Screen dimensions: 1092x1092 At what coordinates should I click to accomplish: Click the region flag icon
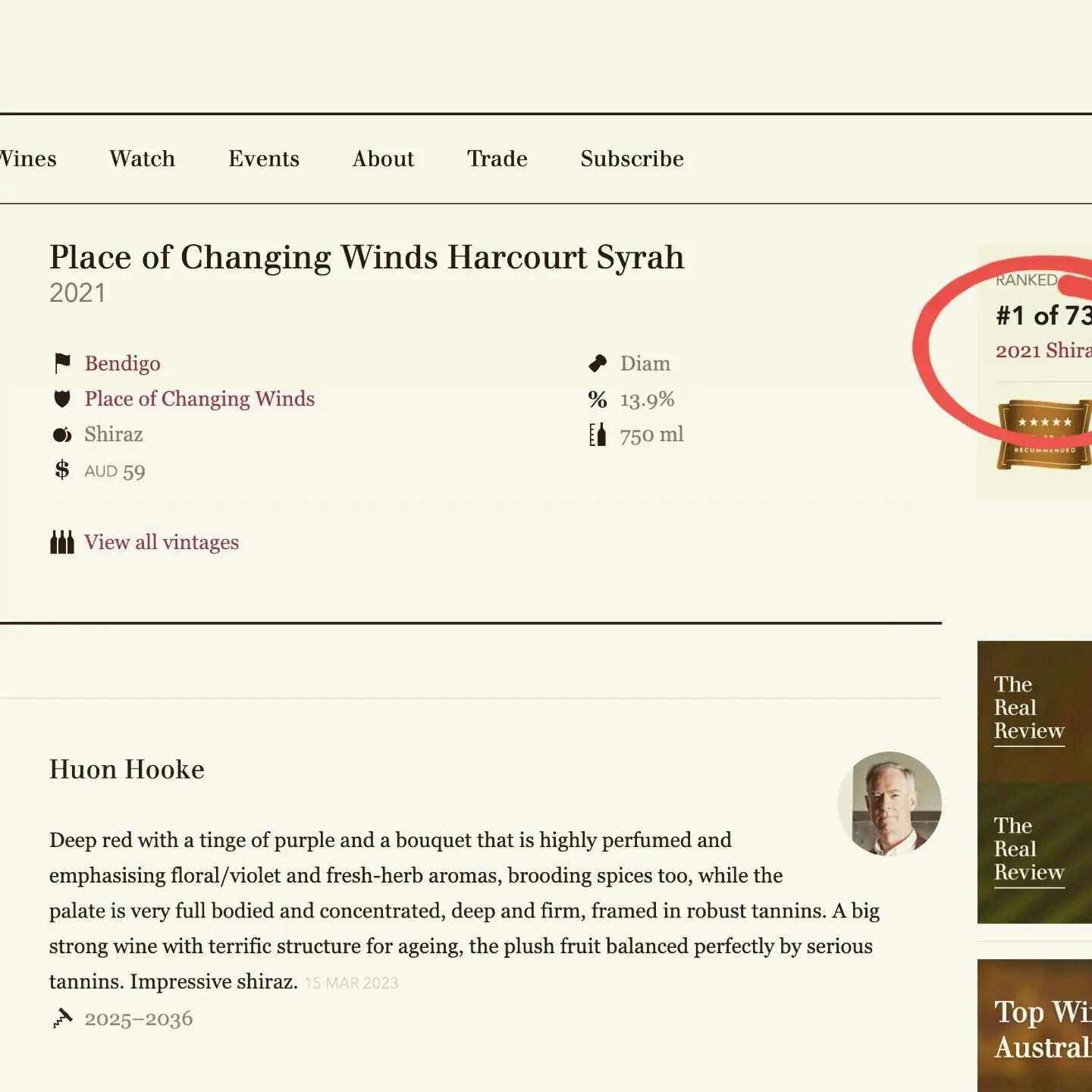(x=62, y=364)
